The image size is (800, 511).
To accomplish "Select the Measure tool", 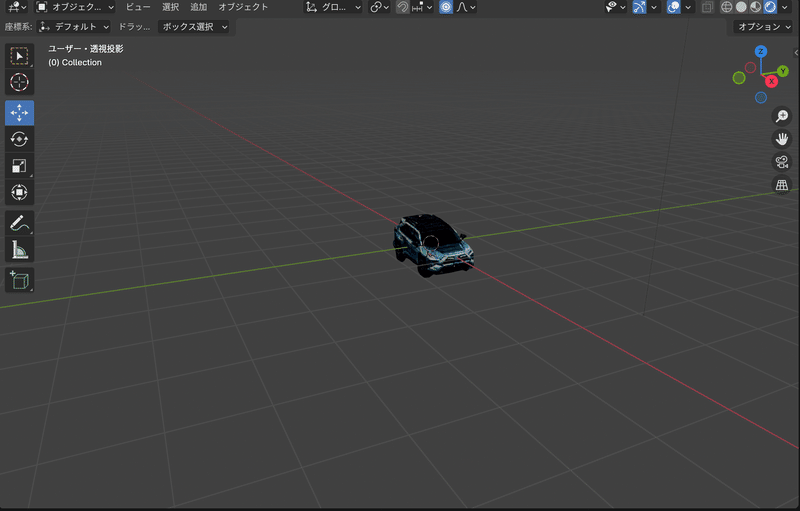I will [x=19, y=250].
